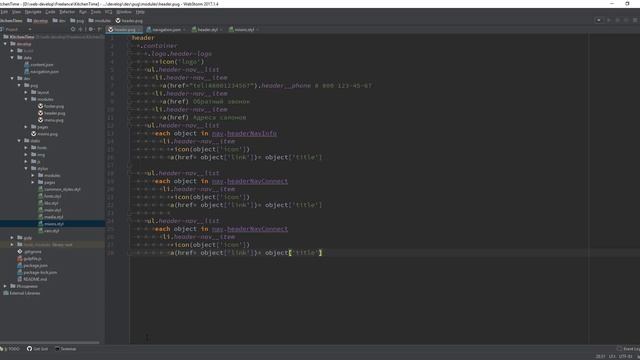Collapse the modules folder under pug
Viewport: 640px width, 360px height.
26,99
